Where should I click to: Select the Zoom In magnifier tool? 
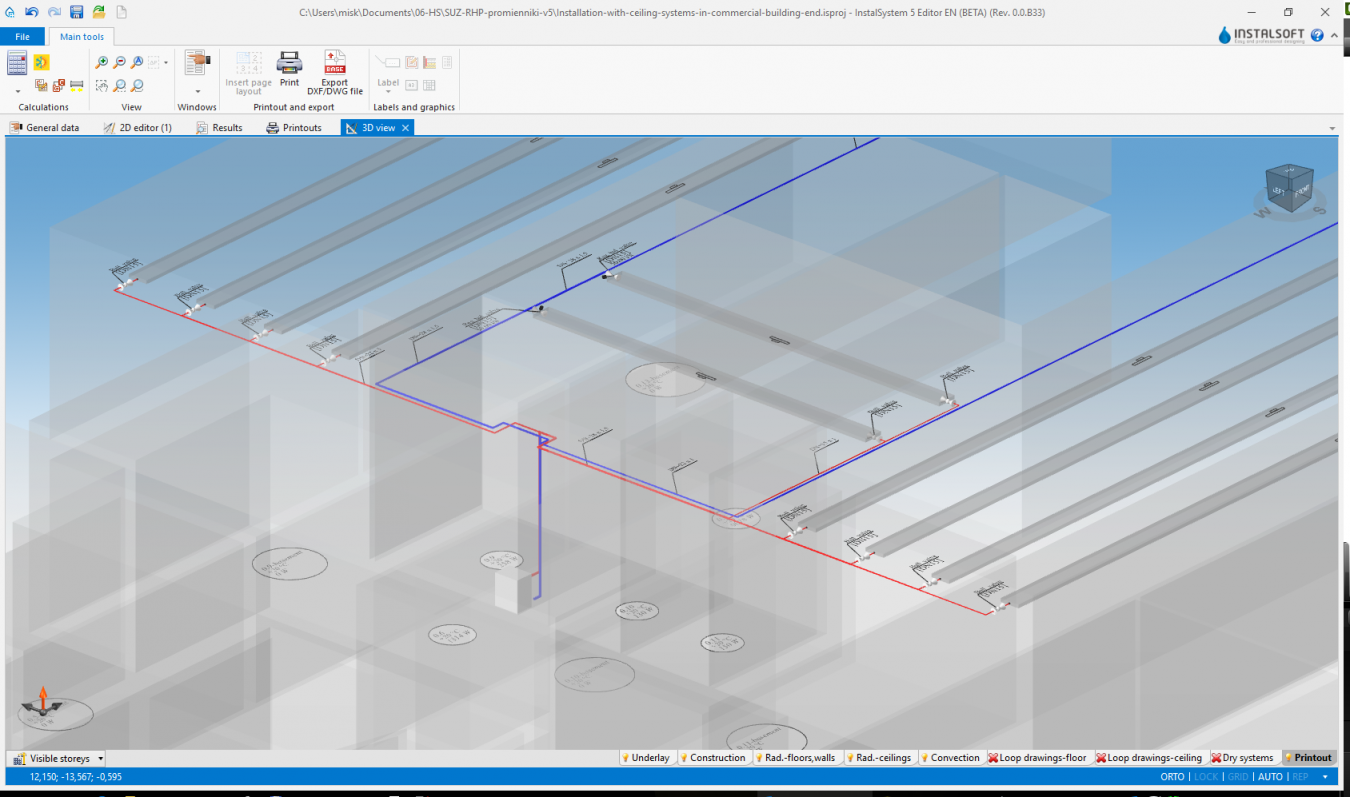101,61
